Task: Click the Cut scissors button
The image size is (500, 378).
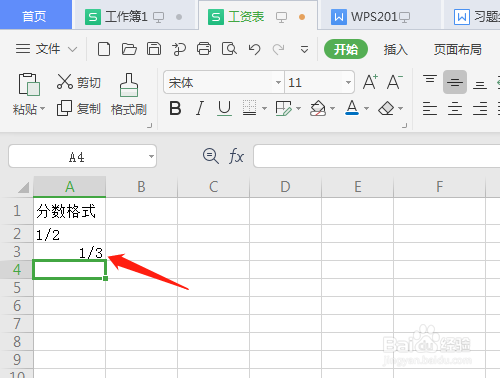Action: [78, 82]
